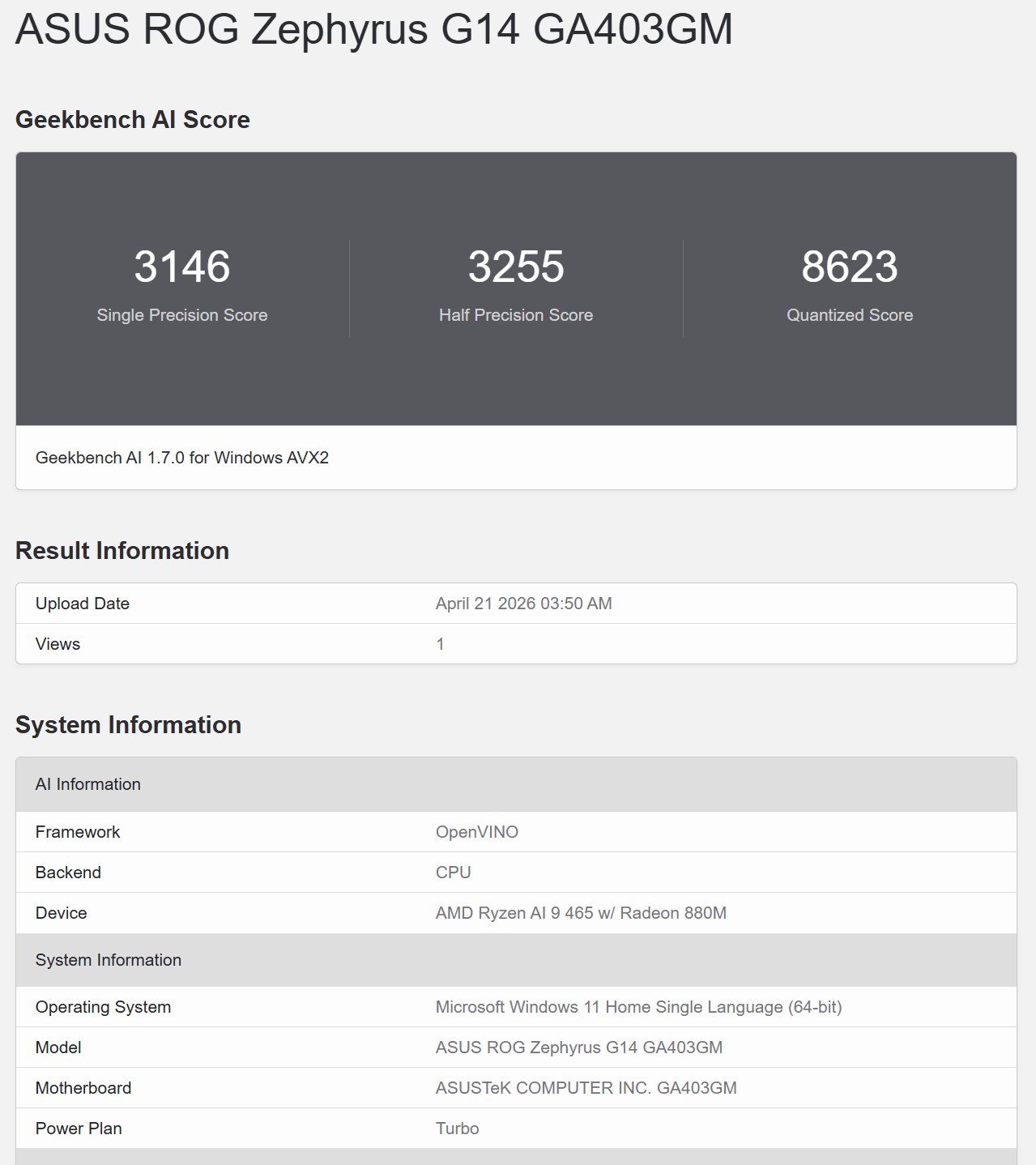Click the 'System Information' section heading
1036x1165 pixels.
tap(128, 725)
